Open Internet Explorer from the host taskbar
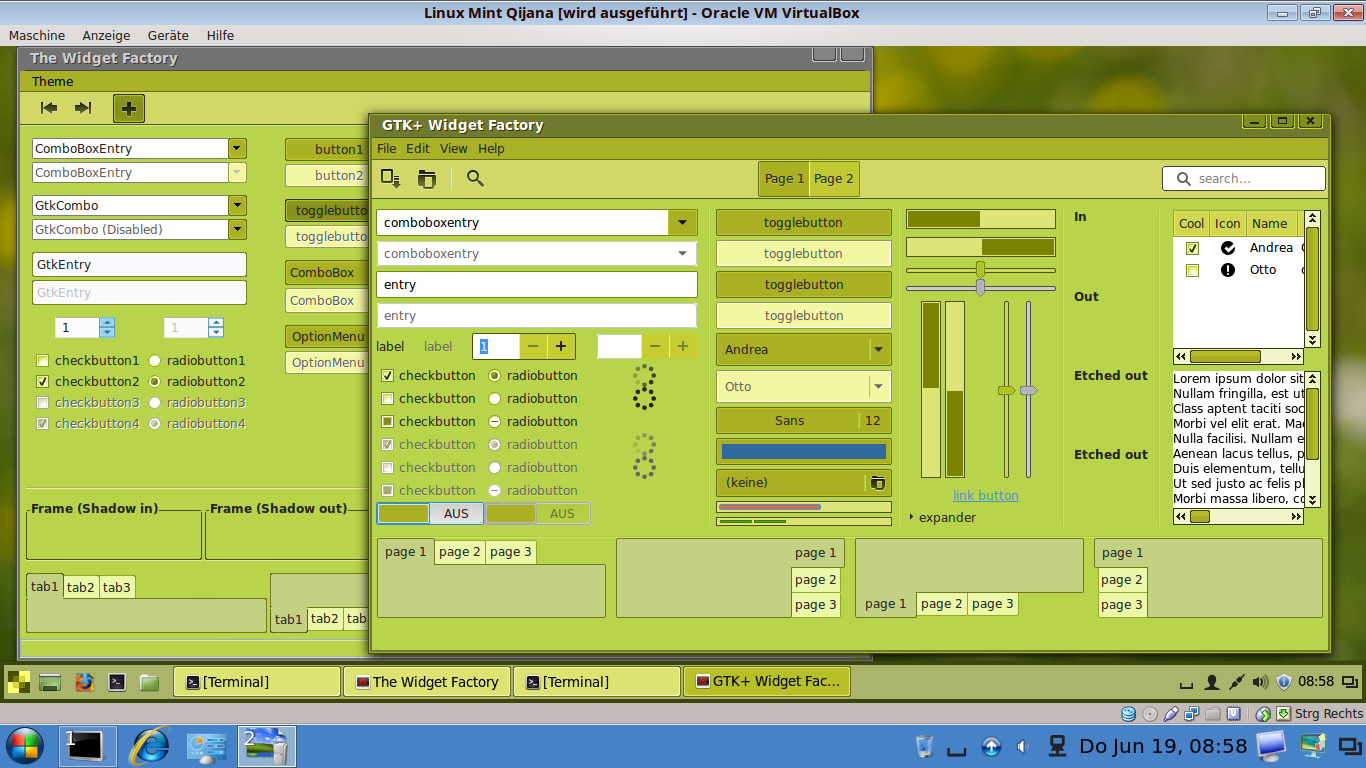Viewport: 1366px width, 768px height. pyautogui.click(x=151, y=746)
